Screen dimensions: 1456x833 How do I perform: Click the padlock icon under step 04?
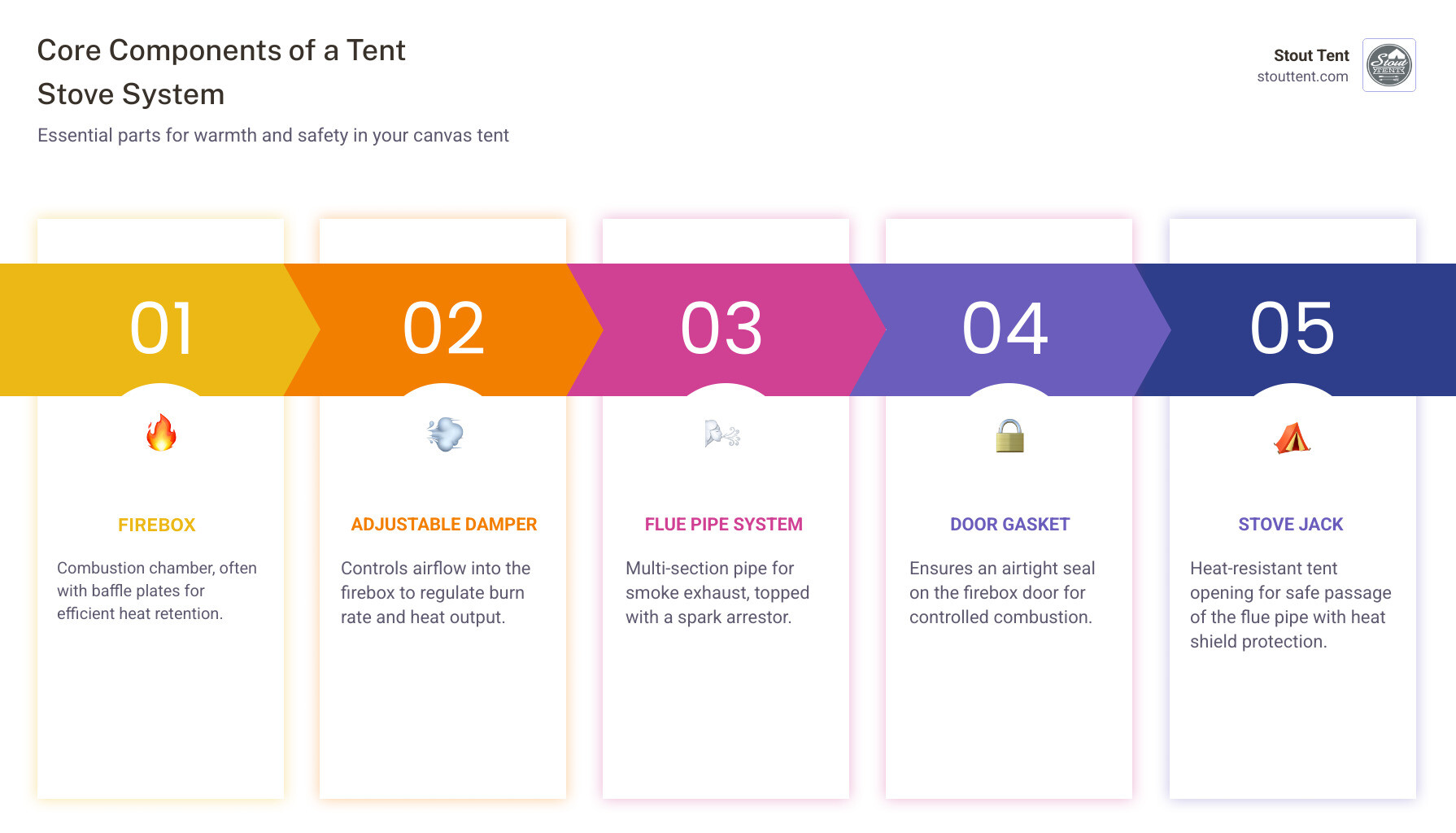pos(1009,436)
